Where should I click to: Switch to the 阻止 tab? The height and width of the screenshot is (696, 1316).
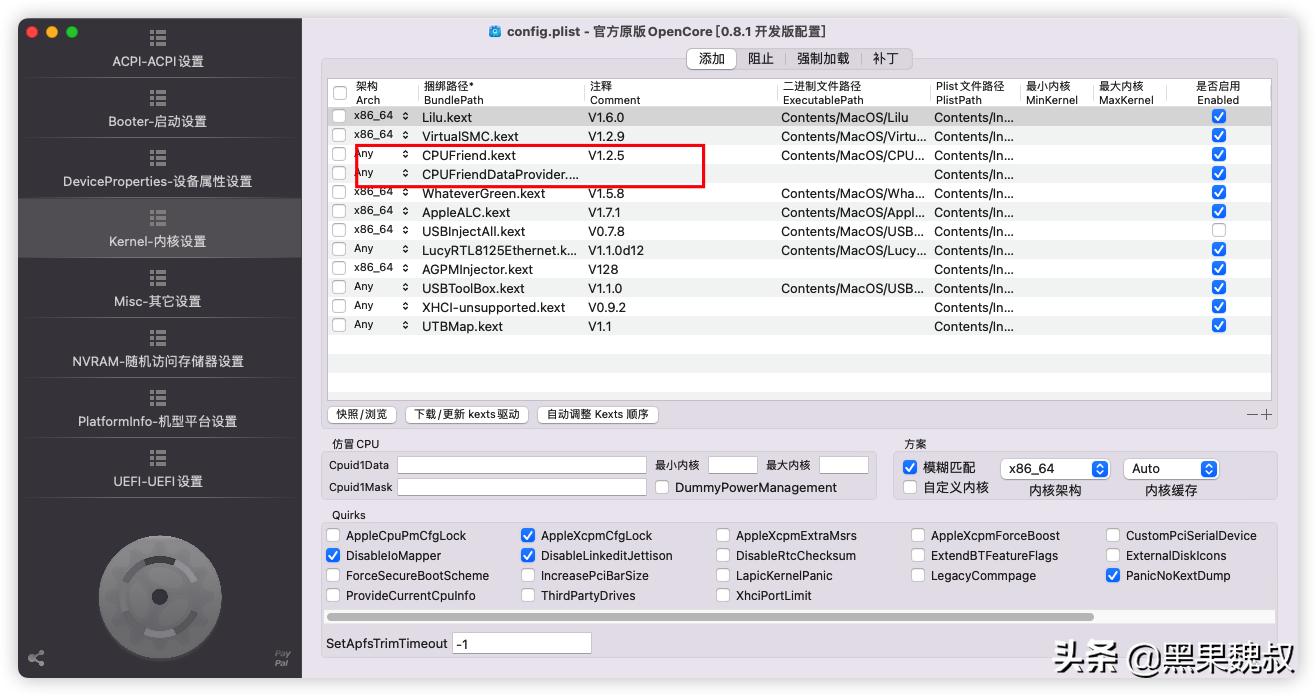[763, 59]
